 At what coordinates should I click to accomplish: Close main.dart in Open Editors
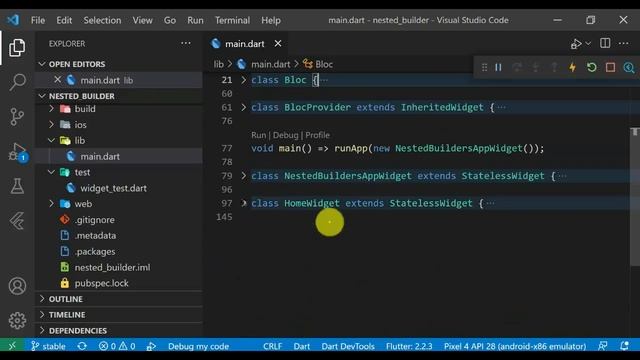(58, 80)
